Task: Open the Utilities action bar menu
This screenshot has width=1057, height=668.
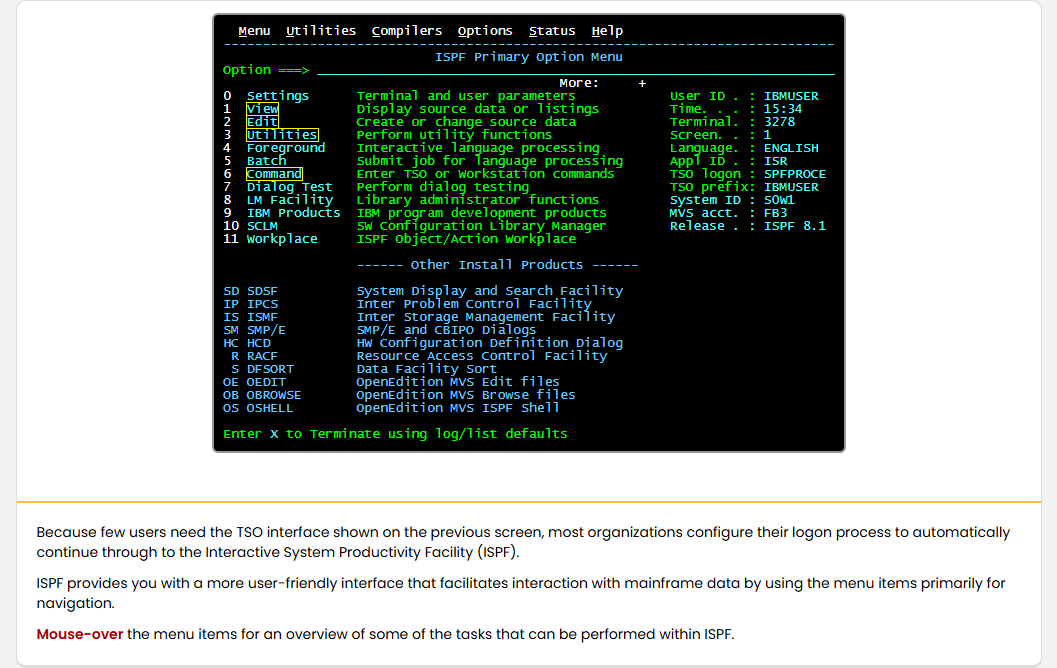Action: [x=321, y=31]
